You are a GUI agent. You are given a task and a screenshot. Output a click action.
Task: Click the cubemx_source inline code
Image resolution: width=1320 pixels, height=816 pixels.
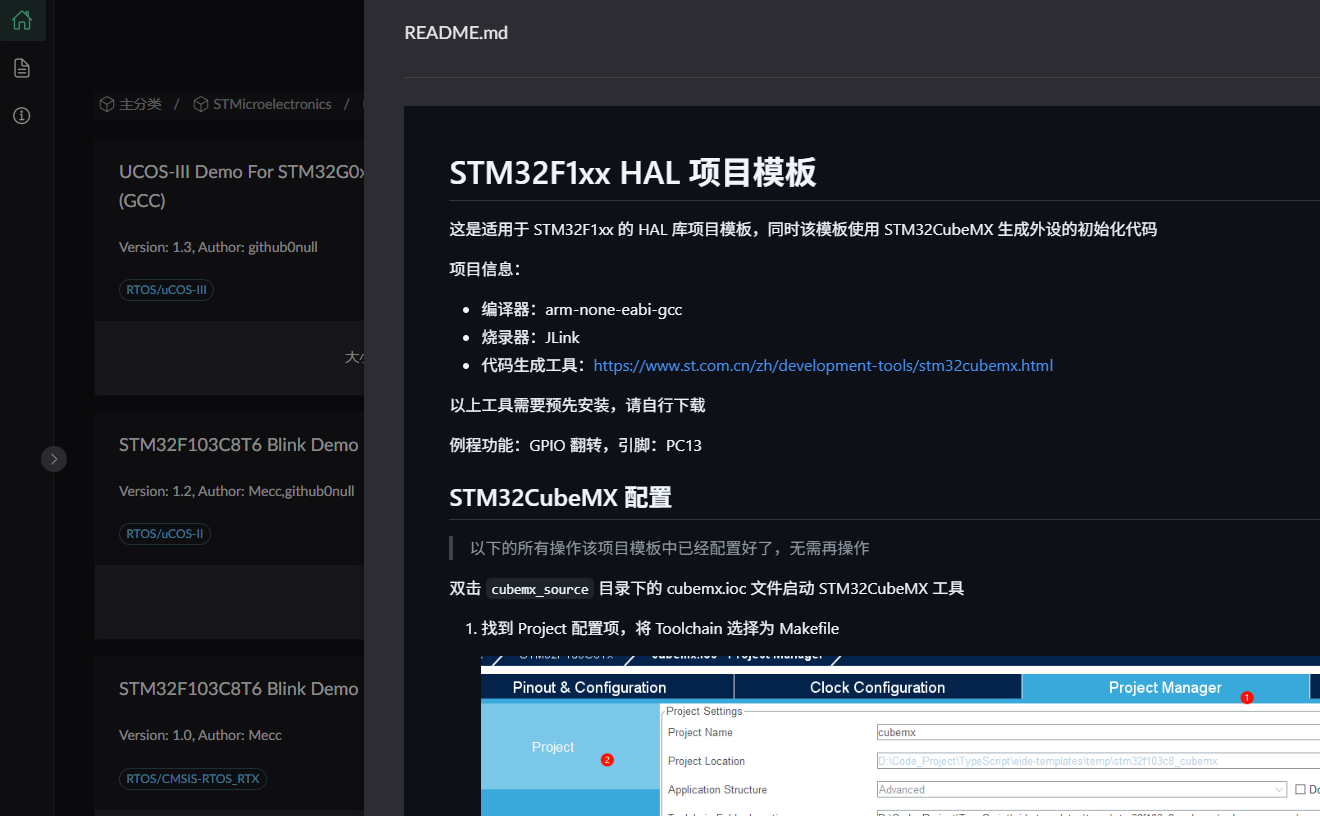click(x=540, y=589)
